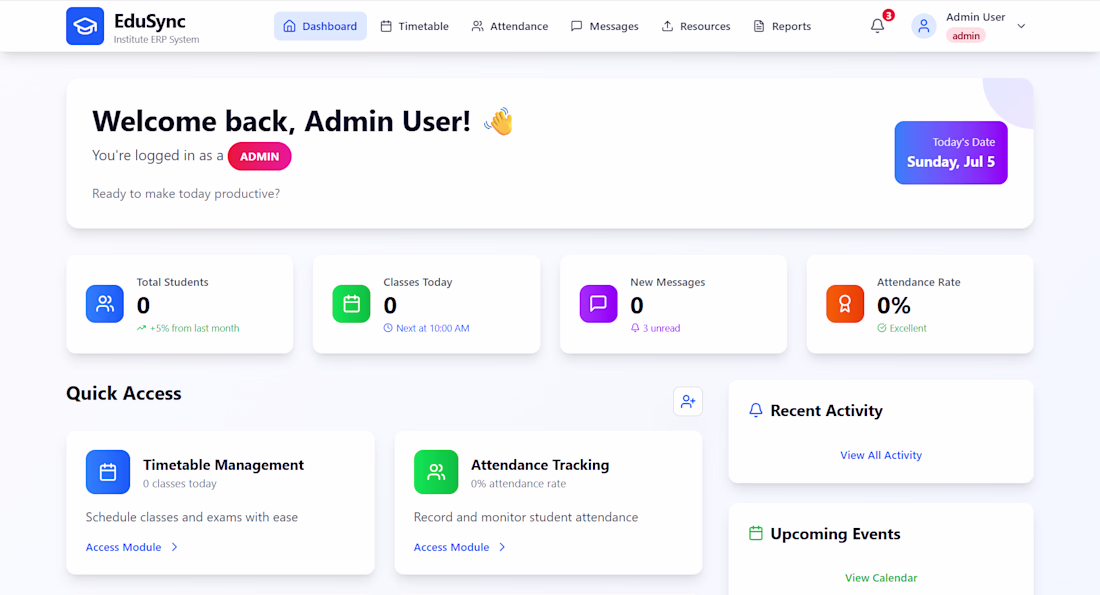Click the Today's Date Sunday, Jul 5 card
The height and width of the screenshot is (595, 1100).
(x=951, y=153)
